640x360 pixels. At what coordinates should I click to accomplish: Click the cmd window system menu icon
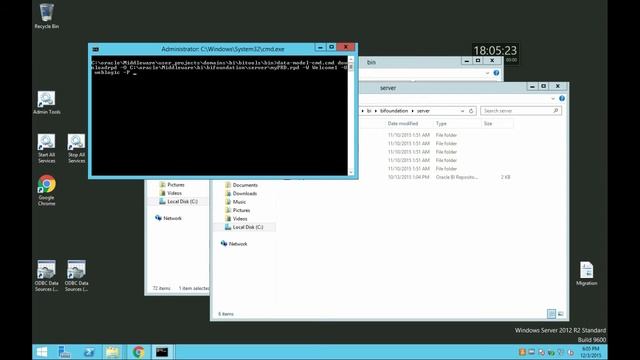(x=96, y=49)
